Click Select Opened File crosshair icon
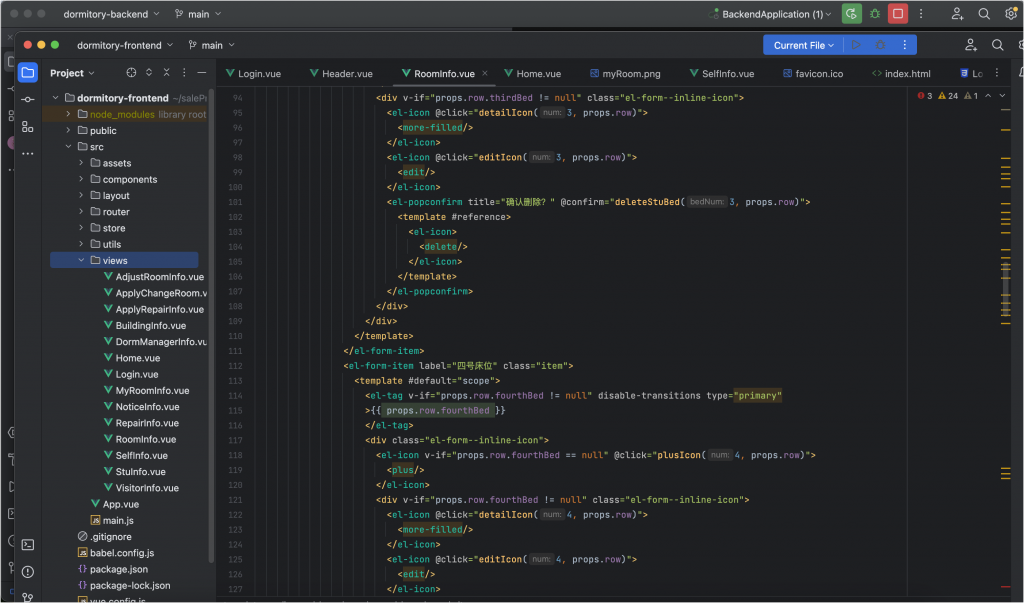This screenshot has width=1024, height=603. pos(131,73)
